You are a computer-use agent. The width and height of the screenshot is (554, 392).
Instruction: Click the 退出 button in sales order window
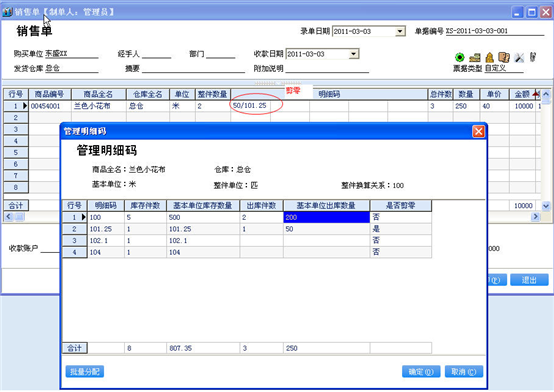[x=529, y=280]
